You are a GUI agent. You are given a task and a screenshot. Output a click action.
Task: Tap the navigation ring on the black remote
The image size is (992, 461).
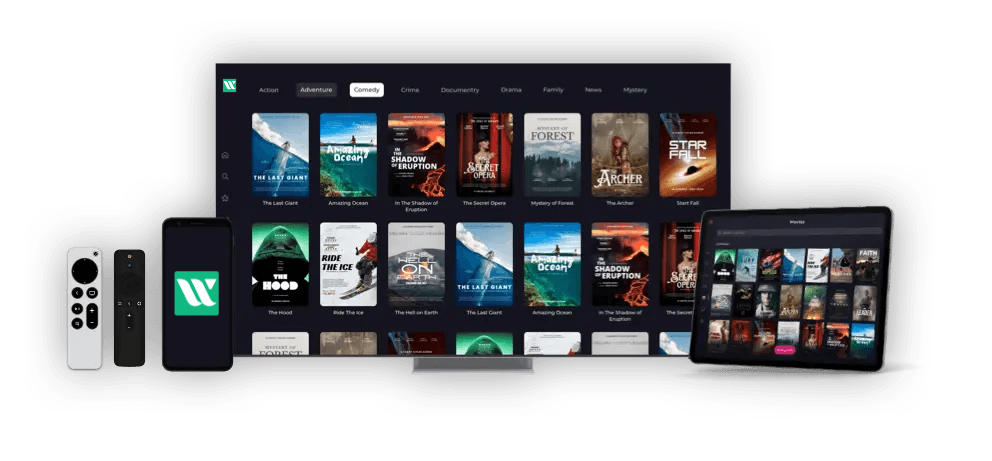coord(129,283)
